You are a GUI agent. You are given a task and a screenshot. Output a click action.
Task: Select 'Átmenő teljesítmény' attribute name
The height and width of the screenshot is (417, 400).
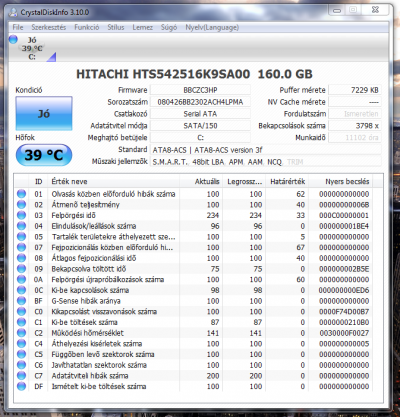point(85,204)
